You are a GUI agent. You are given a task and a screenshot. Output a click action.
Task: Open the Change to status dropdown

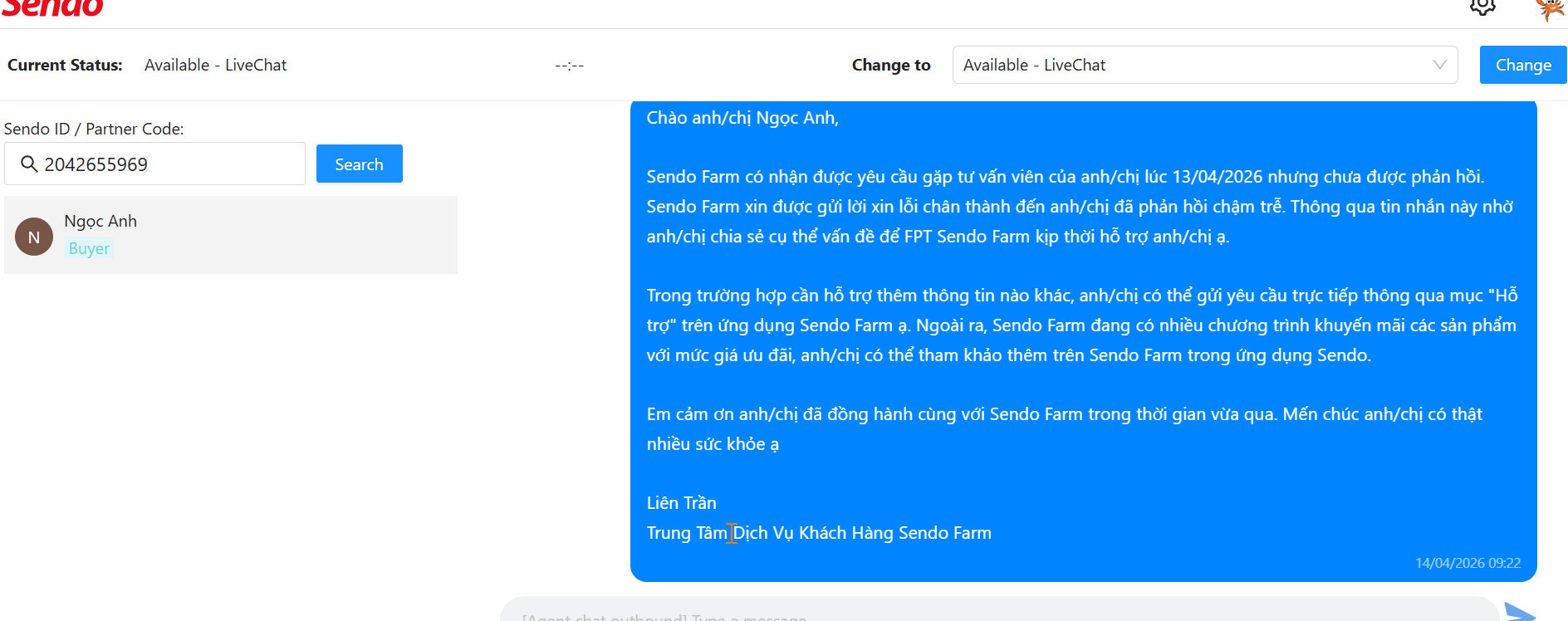click(1205, 65)
